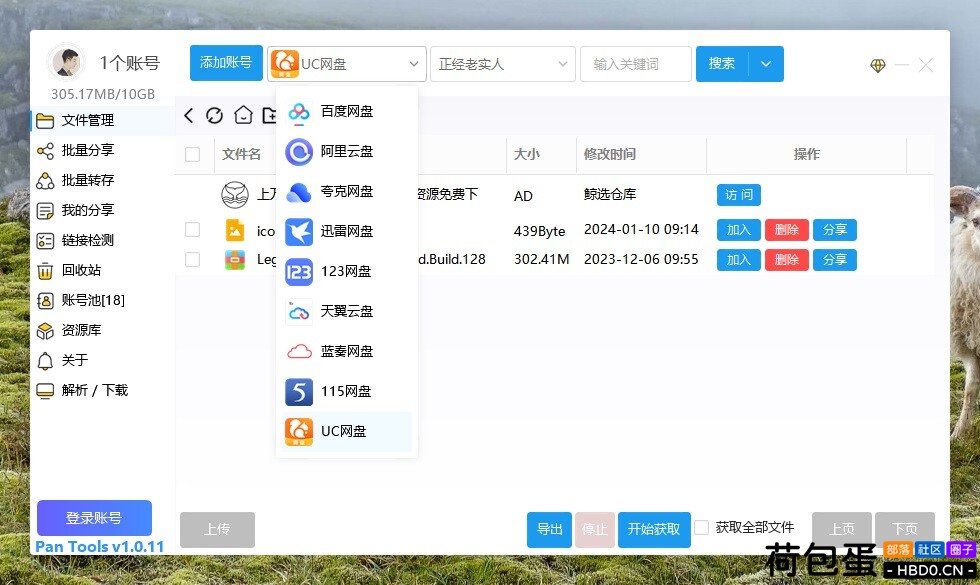Click the ad row round logo icon
This screenshot has height=585, width=980.
[x=235, y=194]
